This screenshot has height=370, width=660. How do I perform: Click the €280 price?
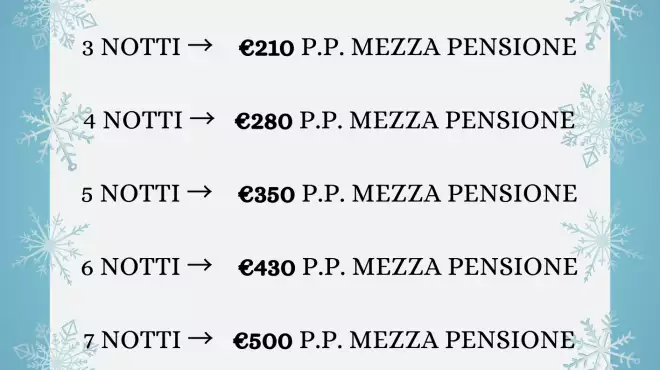[x=263, y=121]
